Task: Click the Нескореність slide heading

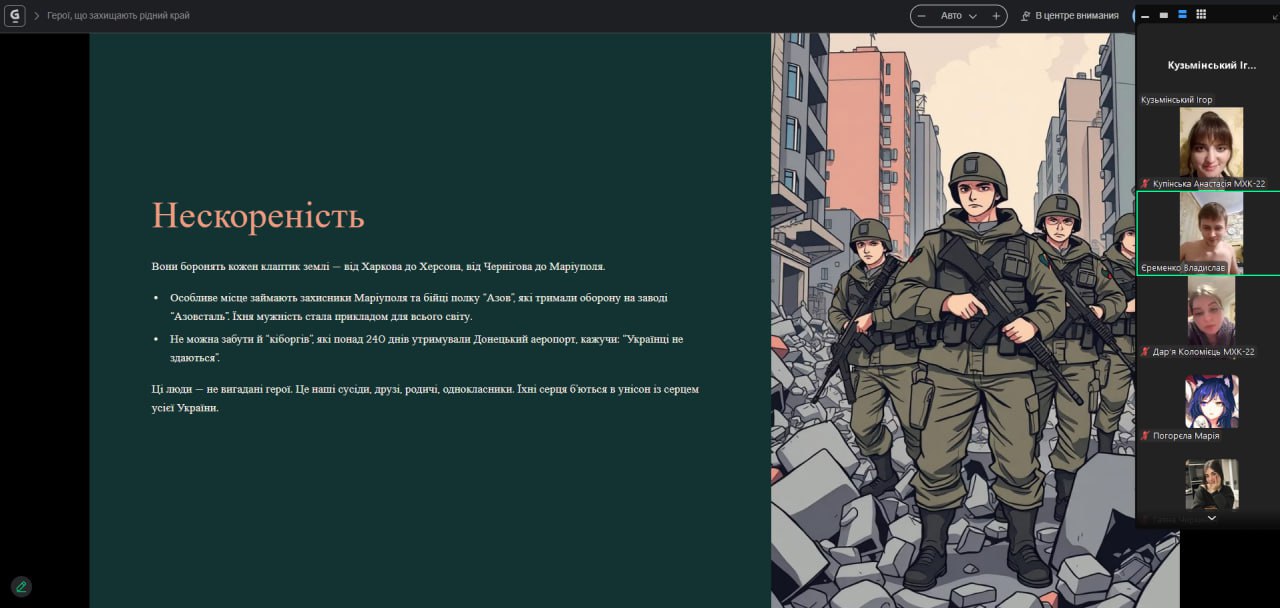Action: point(258,216)
